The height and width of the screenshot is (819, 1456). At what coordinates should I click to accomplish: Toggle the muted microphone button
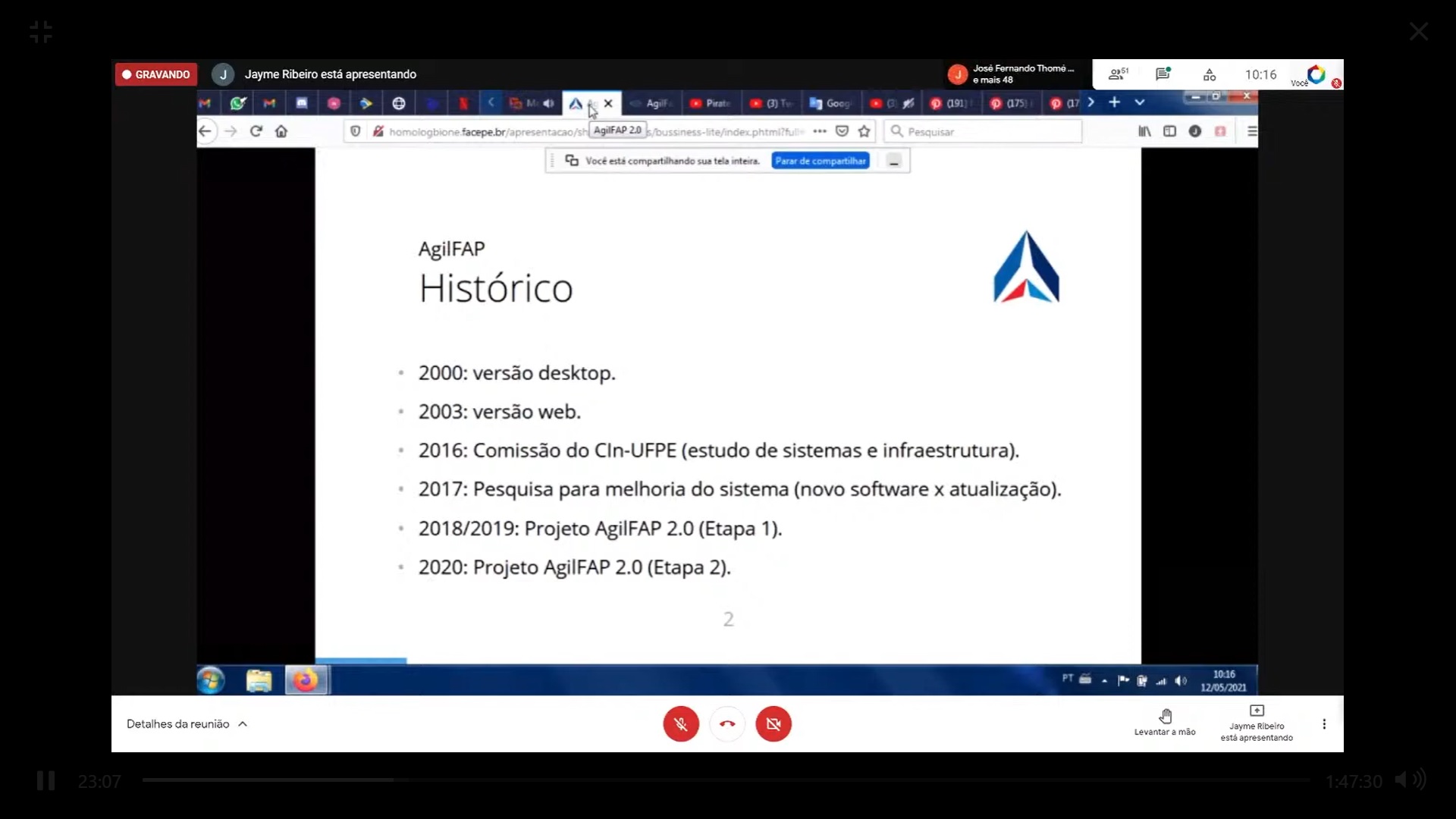coord(681,724)
